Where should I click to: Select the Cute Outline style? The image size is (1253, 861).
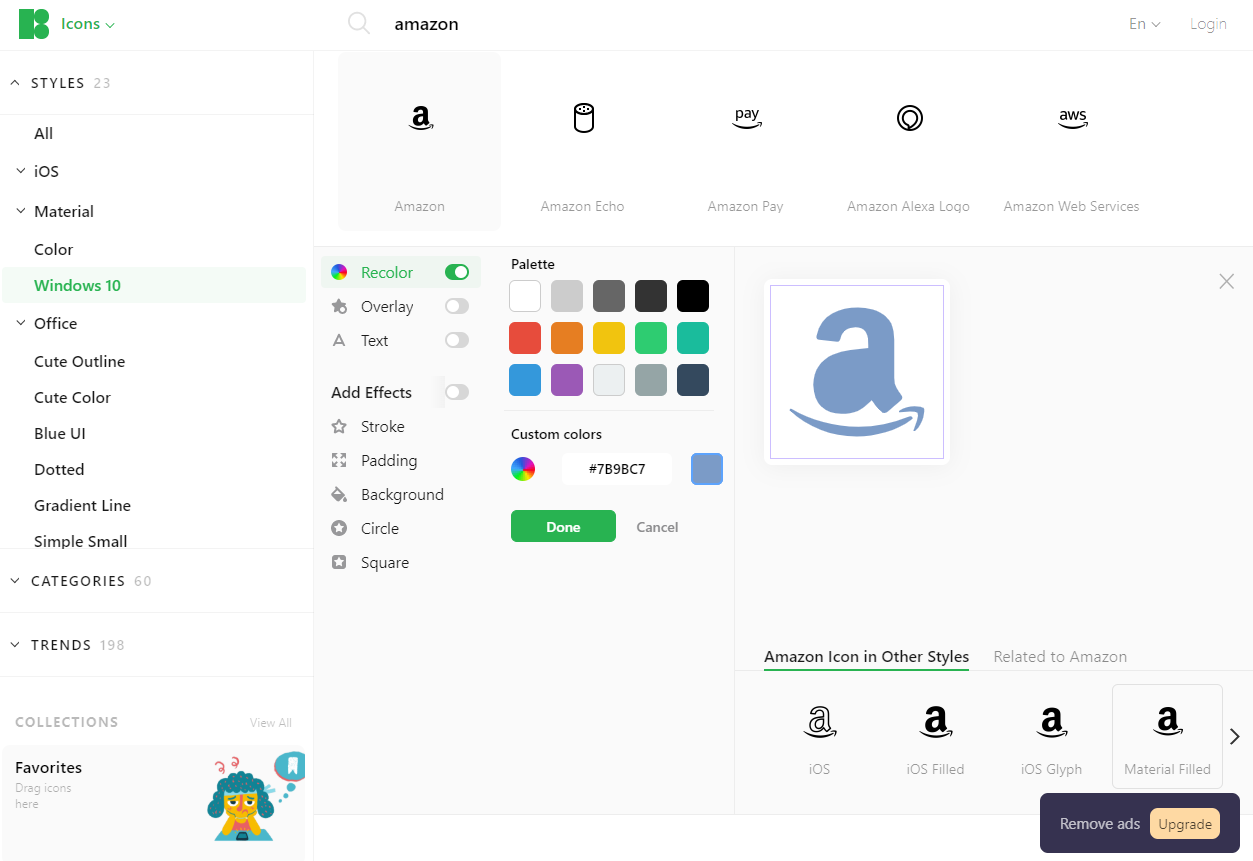click(x=80, y=361)
